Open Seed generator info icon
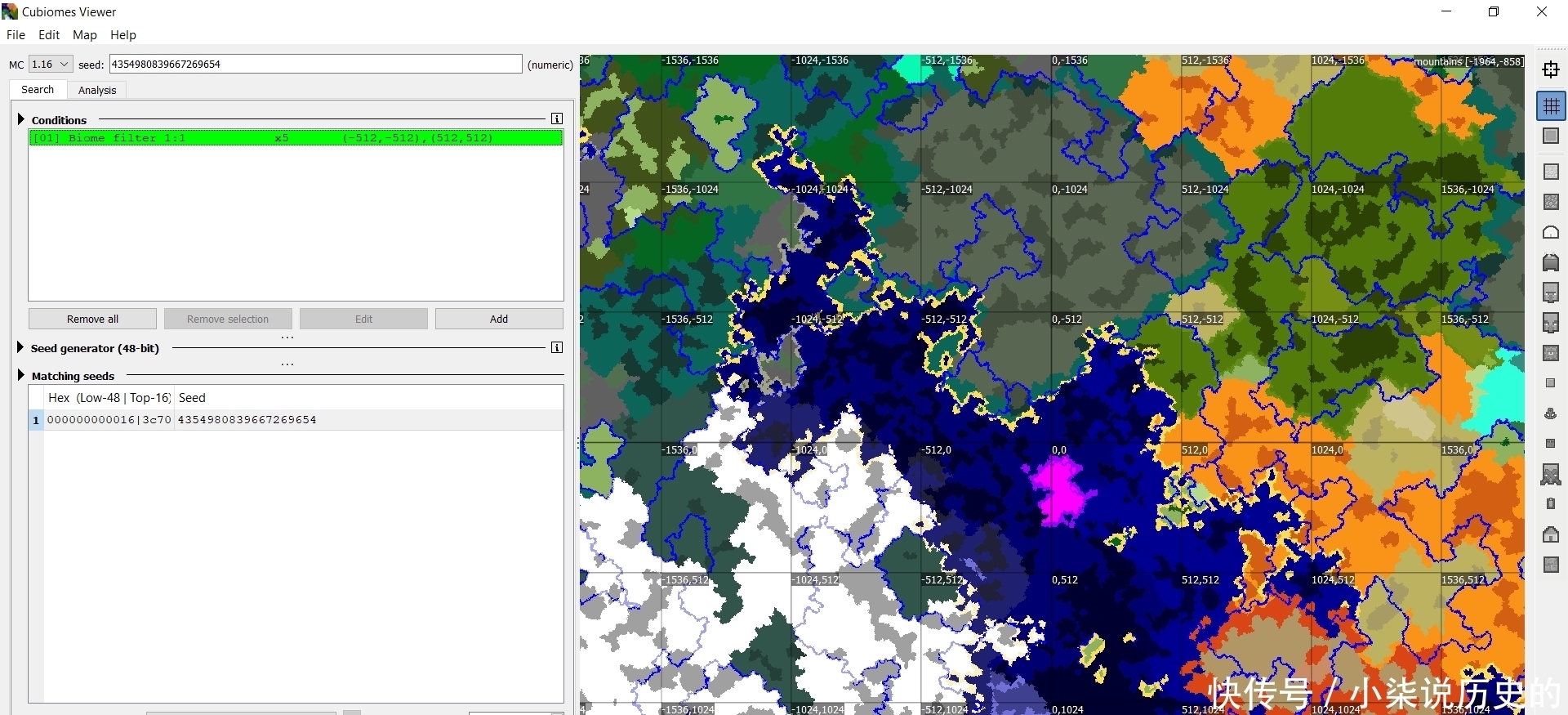 pyautogui.click(x=557, y=348)
